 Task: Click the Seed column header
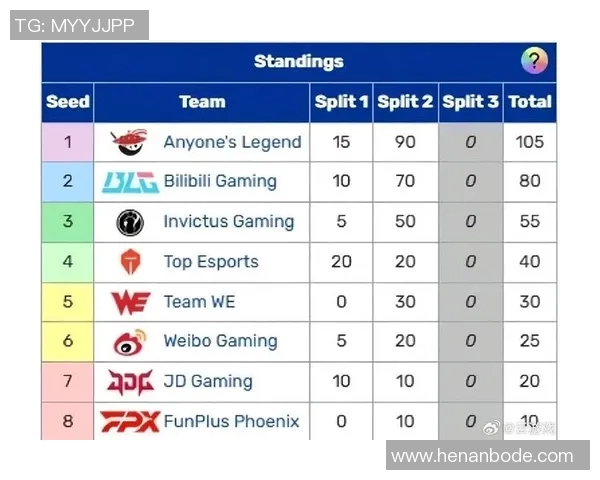(x=68, y=101)
